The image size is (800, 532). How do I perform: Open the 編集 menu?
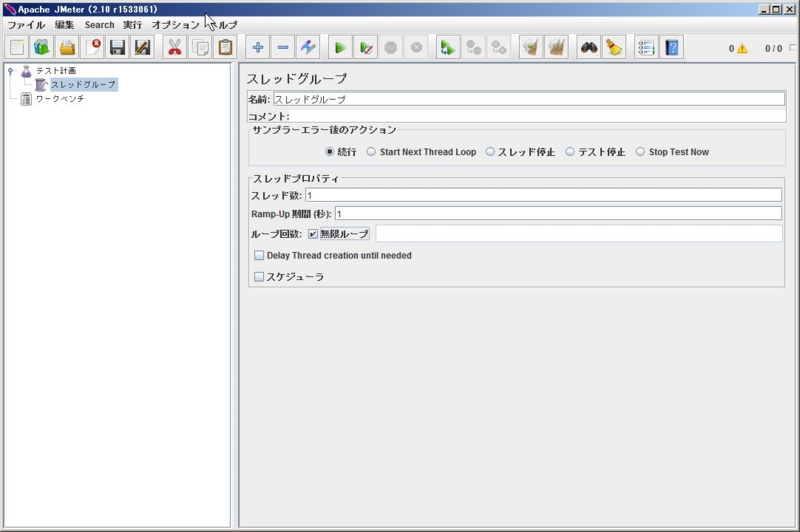click(64, 24)
